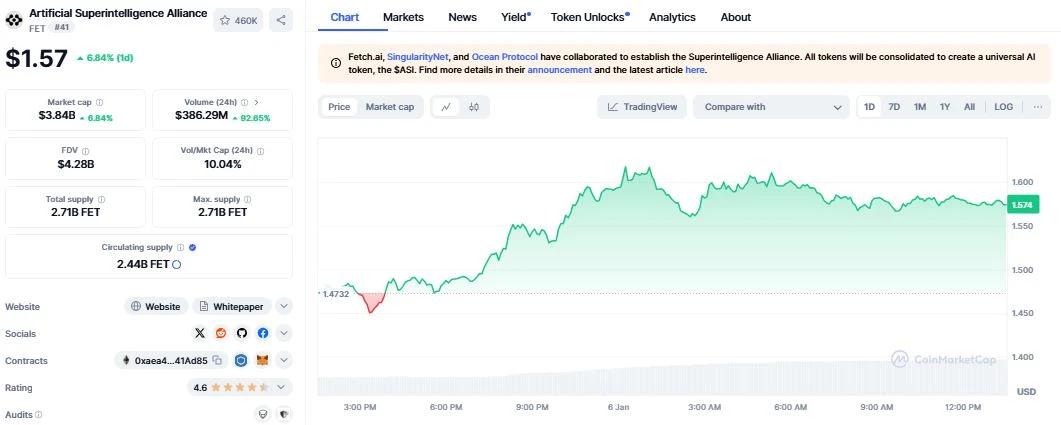Expand the Contracts list chevron

(284, 361)
